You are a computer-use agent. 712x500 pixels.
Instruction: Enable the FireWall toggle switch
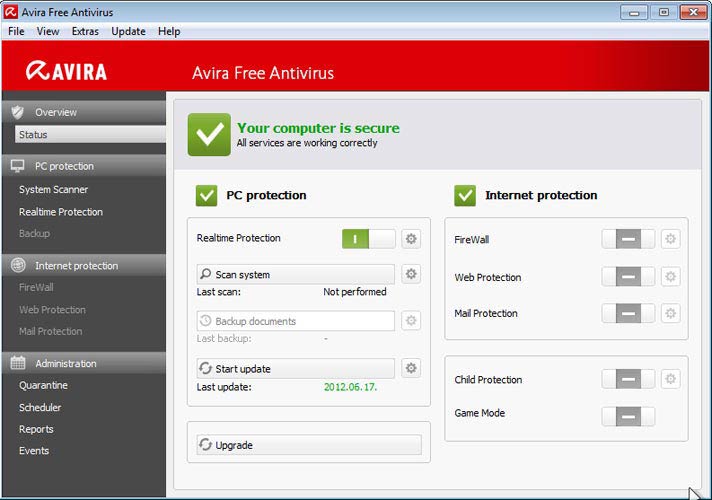pos(628,240)
